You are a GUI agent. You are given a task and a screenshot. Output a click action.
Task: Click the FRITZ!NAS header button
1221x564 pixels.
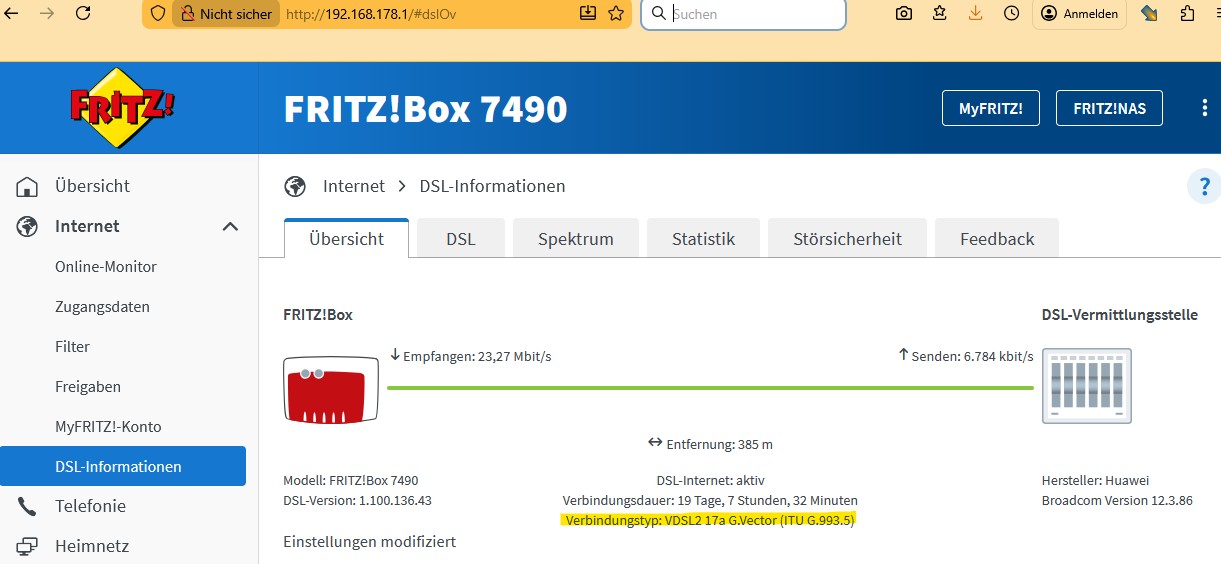point(1109,108)
